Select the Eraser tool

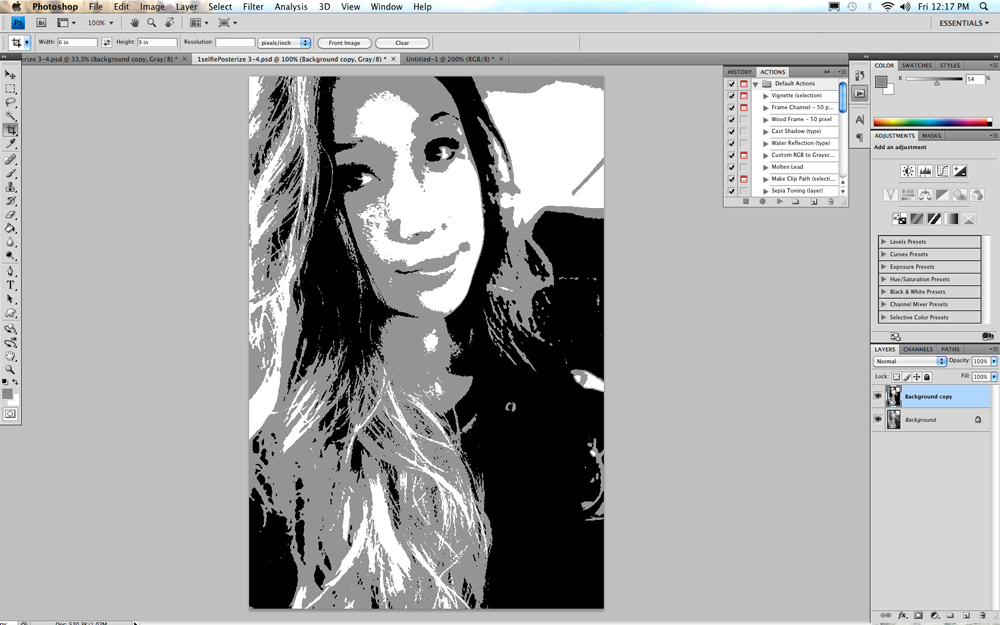tap(10, 215)
